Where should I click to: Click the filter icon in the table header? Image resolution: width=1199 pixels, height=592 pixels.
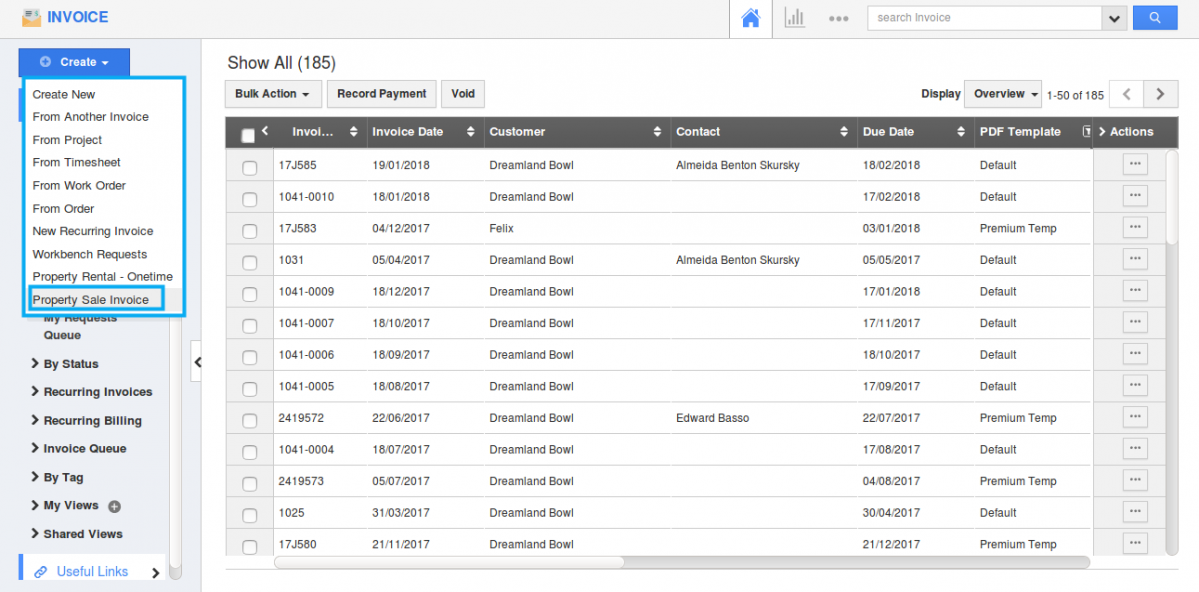click(1088, 131)
